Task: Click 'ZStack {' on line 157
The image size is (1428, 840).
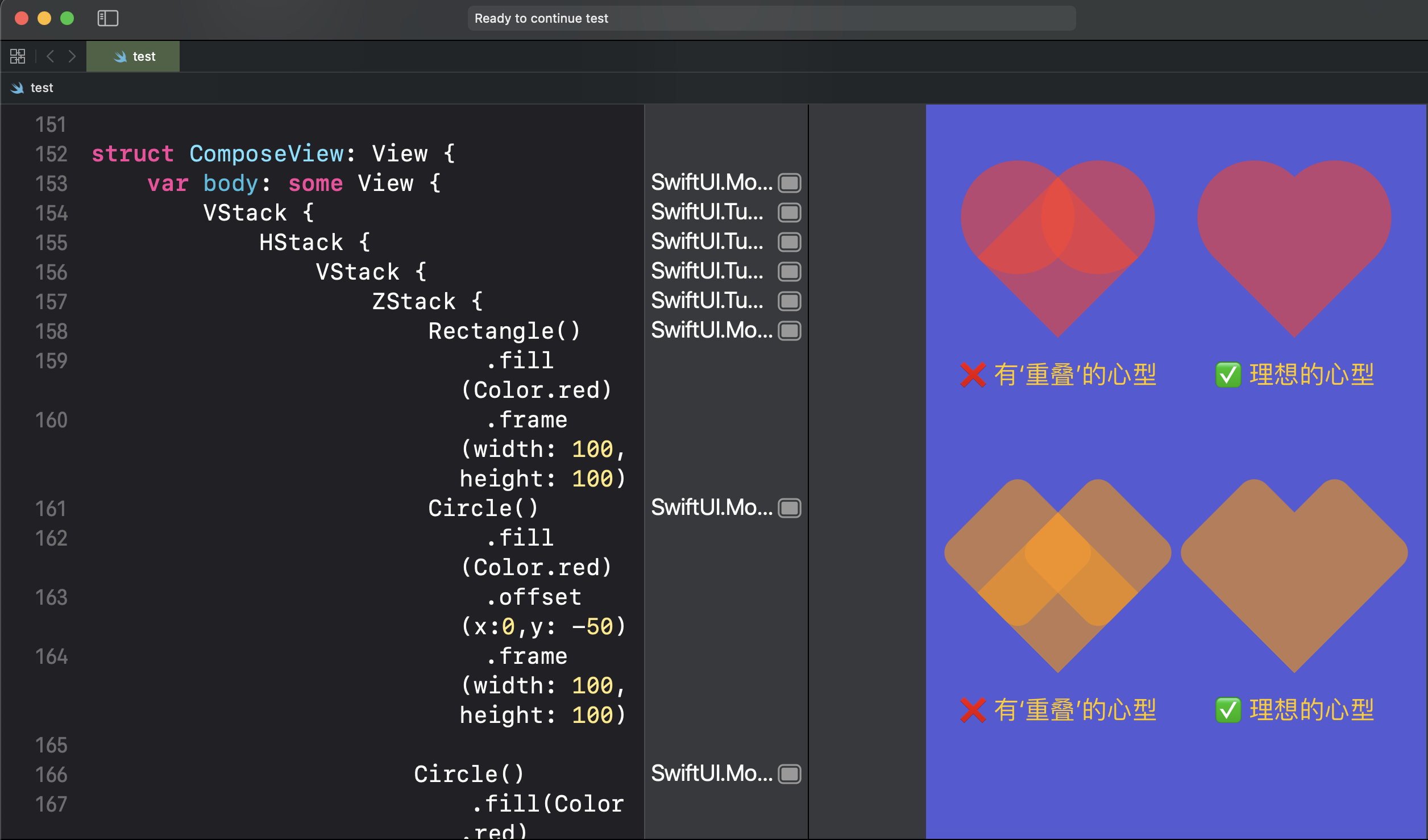Action: [x=427, y=302]
